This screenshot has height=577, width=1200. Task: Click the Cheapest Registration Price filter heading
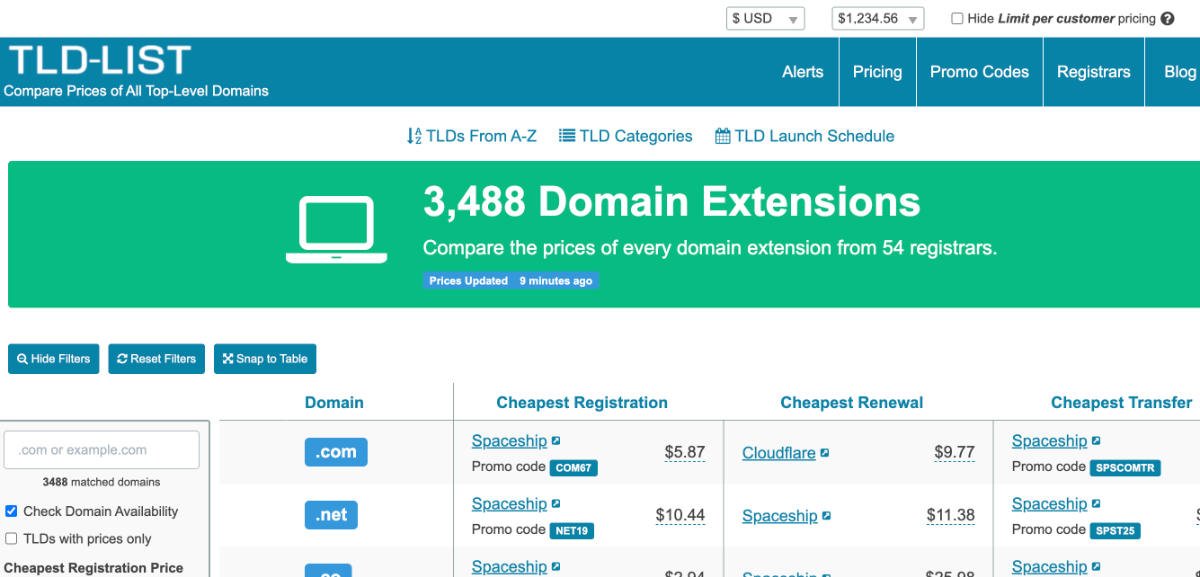click(94, 568)
